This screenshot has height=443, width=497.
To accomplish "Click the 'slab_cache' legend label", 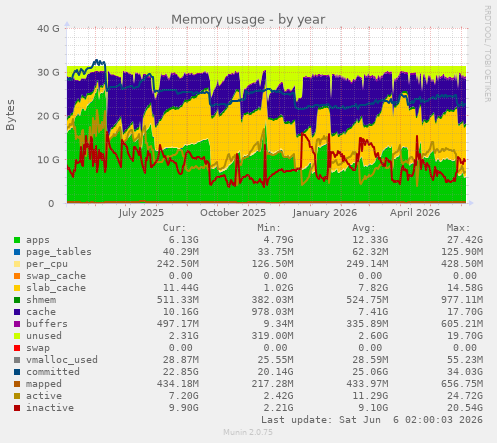I will (x=56, y=288).
